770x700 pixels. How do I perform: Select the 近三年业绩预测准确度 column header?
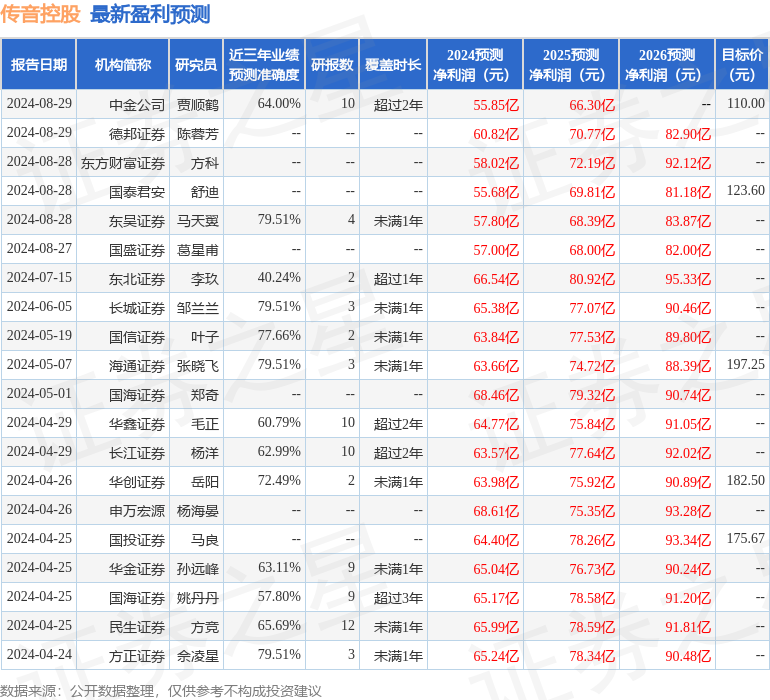[x=264, y=64]
